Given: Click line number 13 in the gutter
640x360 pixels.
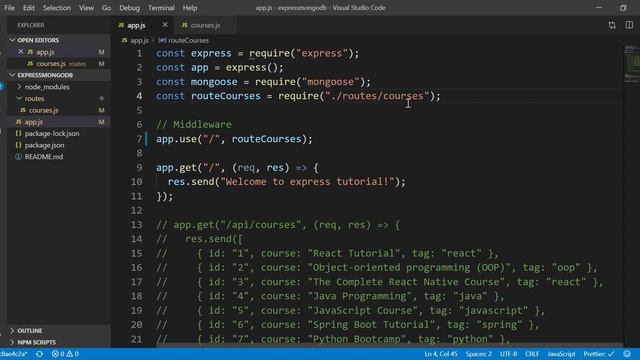Looking at the screenshot, I should pyautogui.click(x=136, y=224).
